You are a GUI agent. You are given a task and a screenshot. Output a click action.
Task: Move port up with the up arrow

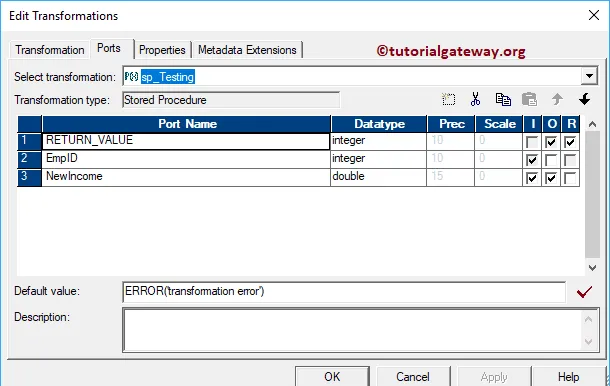(557, 99)
